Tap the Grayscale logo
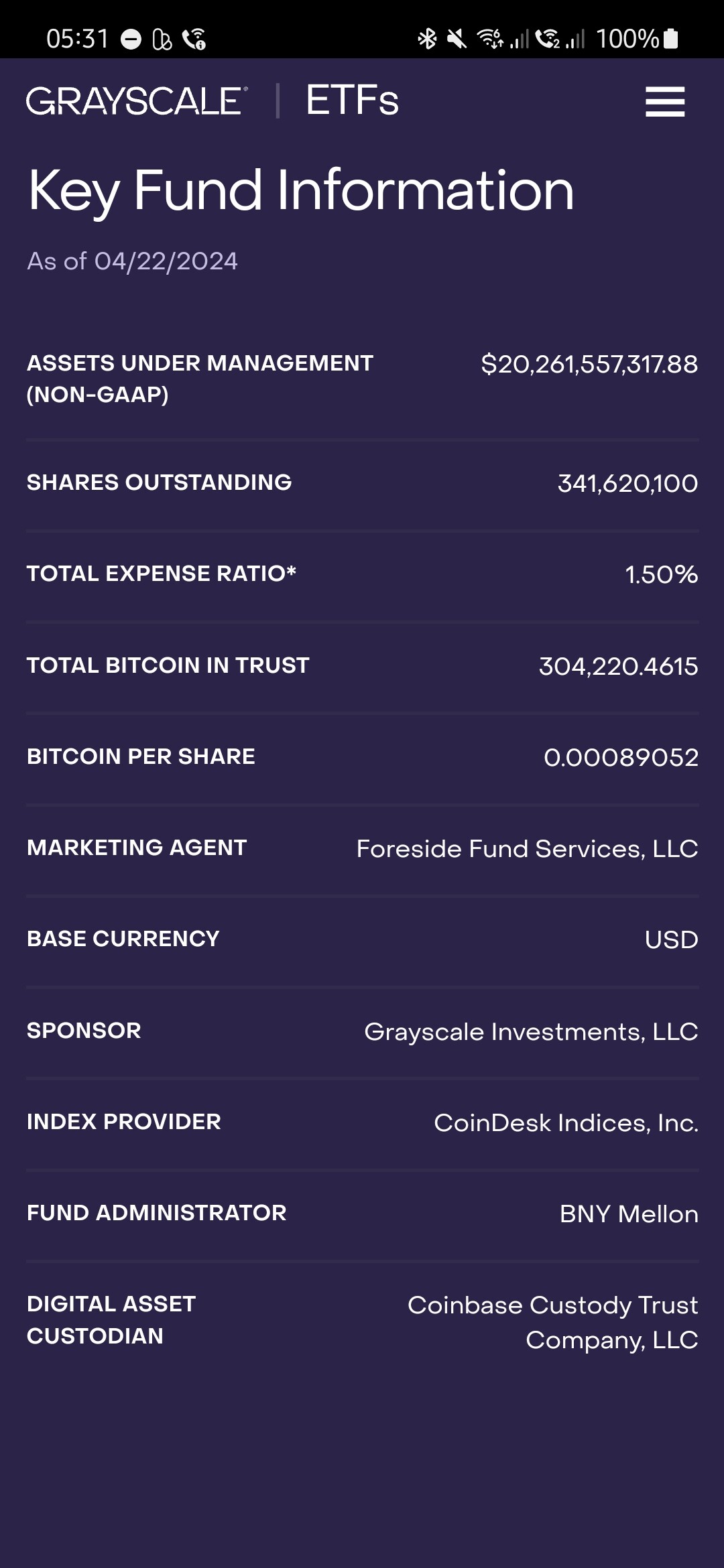This screenshot has width=724, height=1568. (x=137, y=101)
